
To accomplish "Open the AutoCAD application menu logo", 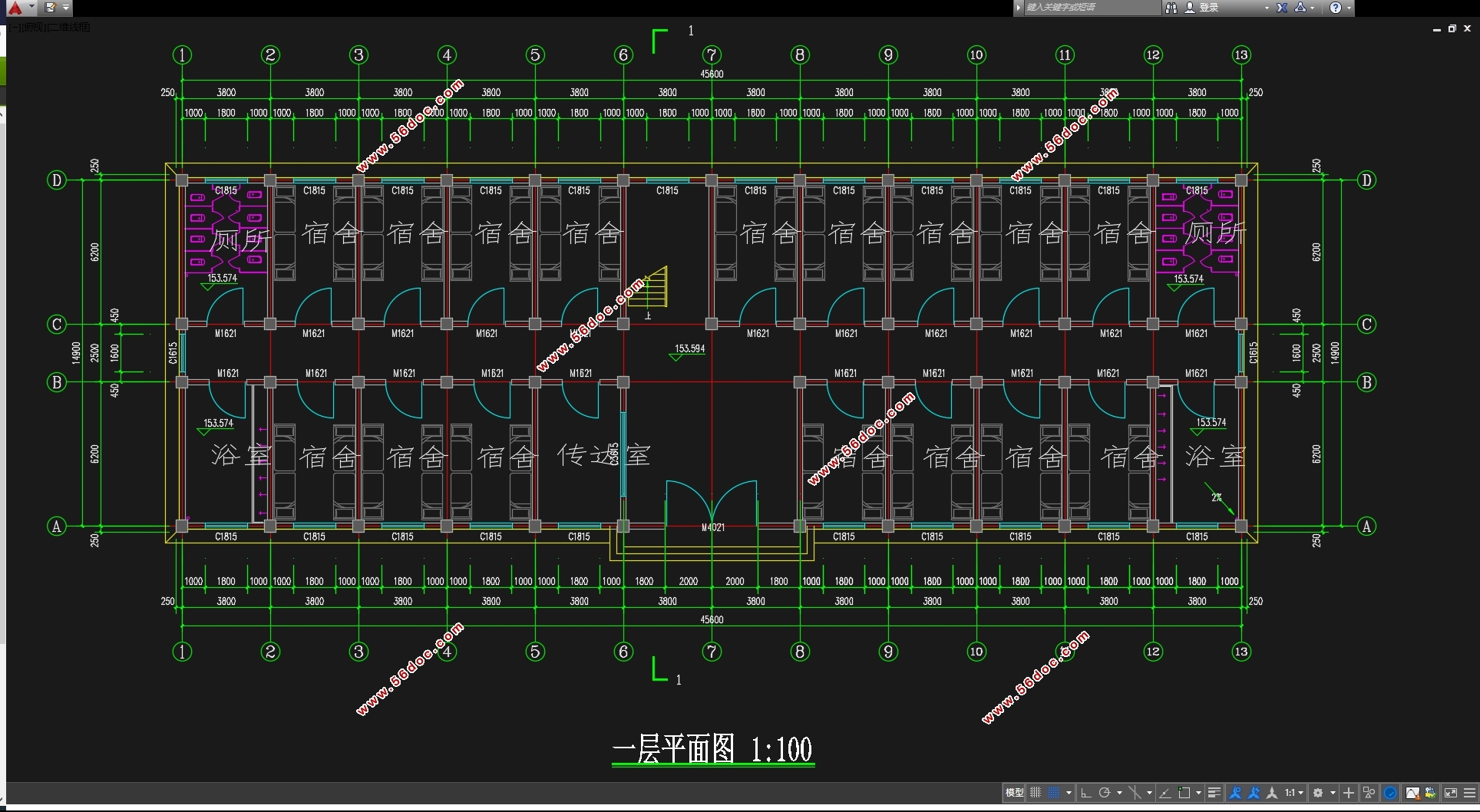I will coord(15,8).
